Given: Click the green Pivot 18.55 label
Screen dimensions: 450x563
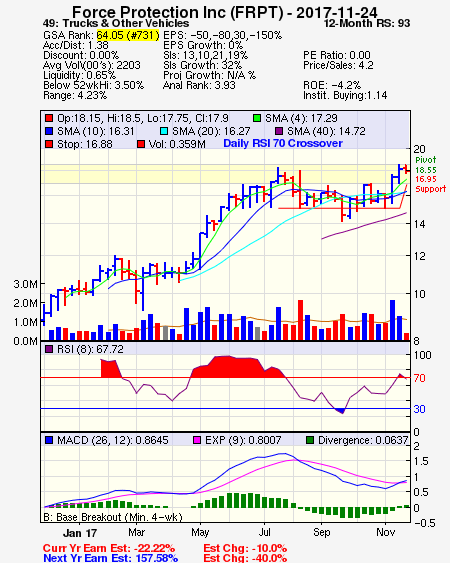Looking at the screenshot, I should pos(426,165).
